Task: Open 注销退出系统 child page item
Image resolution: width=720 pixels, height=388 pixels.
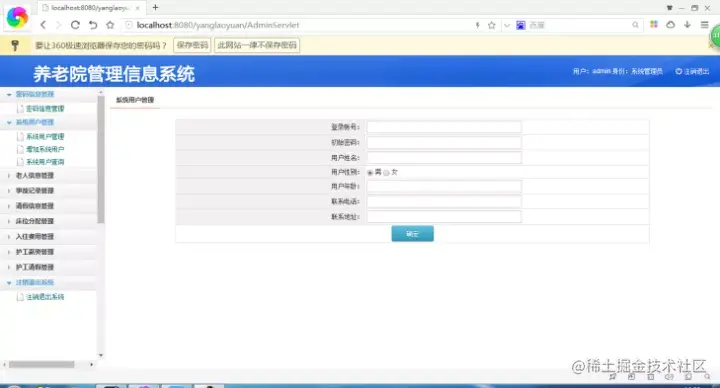Action: coord(45,297)
